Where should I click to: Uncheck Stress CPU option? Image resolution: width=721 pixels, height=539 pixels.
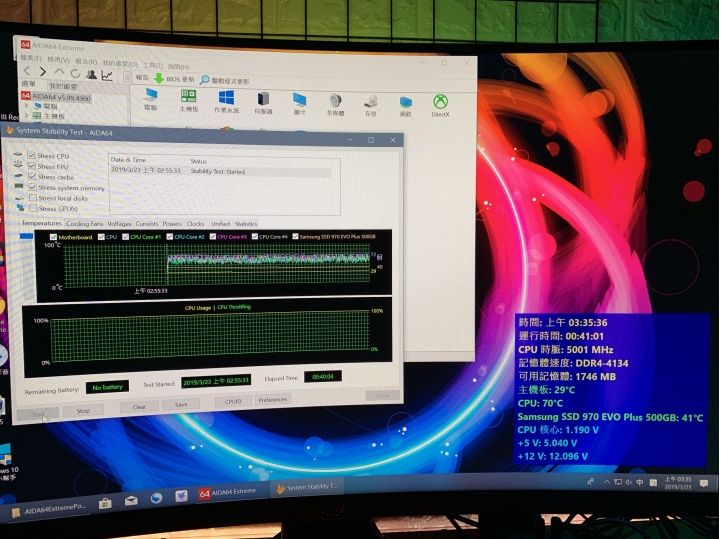click(32, 155)
